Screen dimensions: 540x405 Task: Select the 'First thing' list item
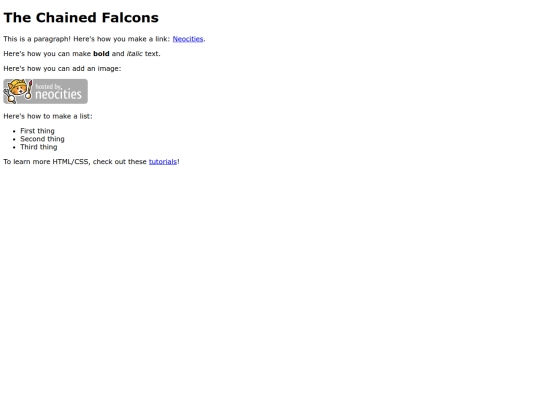37,131
